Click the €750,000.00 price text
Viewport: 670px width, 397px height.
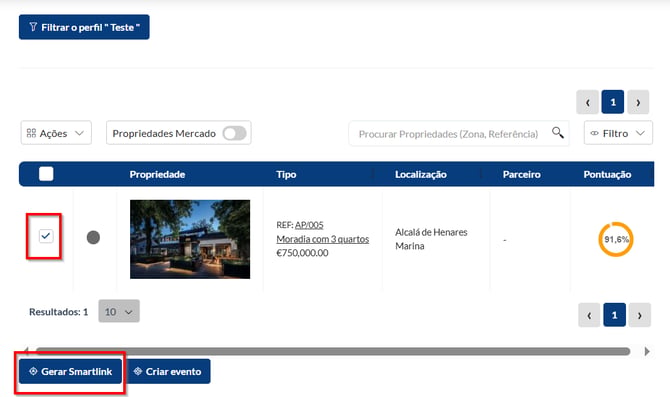303,253
